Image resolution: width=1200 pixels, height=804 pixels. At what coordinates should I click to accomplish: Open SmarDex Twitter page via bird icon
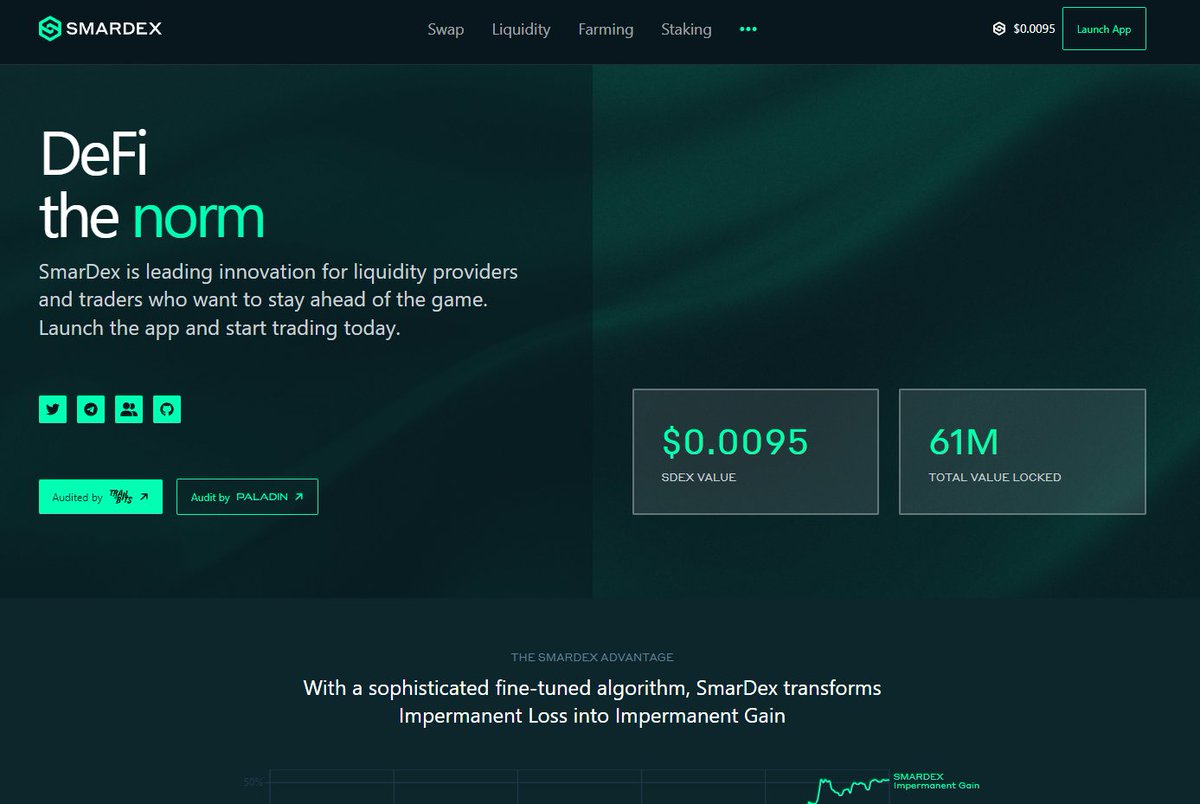point(52,409)
